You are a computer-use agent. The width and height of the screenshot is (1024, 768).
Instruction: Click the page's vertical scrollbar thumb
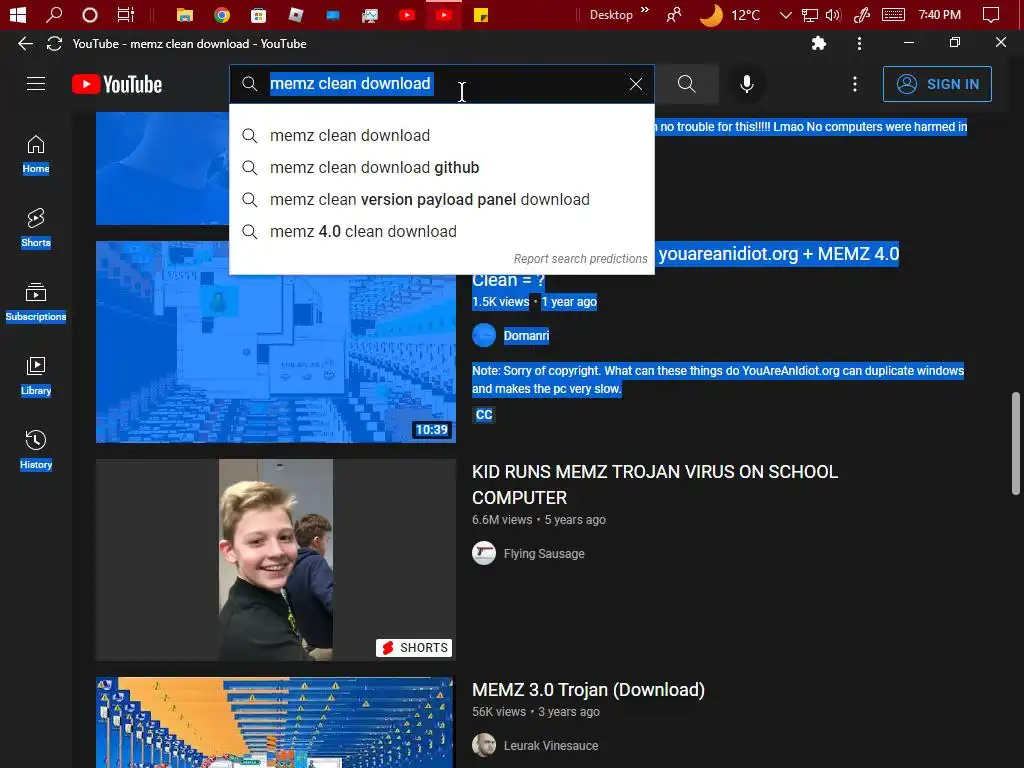pos(1016,443)
